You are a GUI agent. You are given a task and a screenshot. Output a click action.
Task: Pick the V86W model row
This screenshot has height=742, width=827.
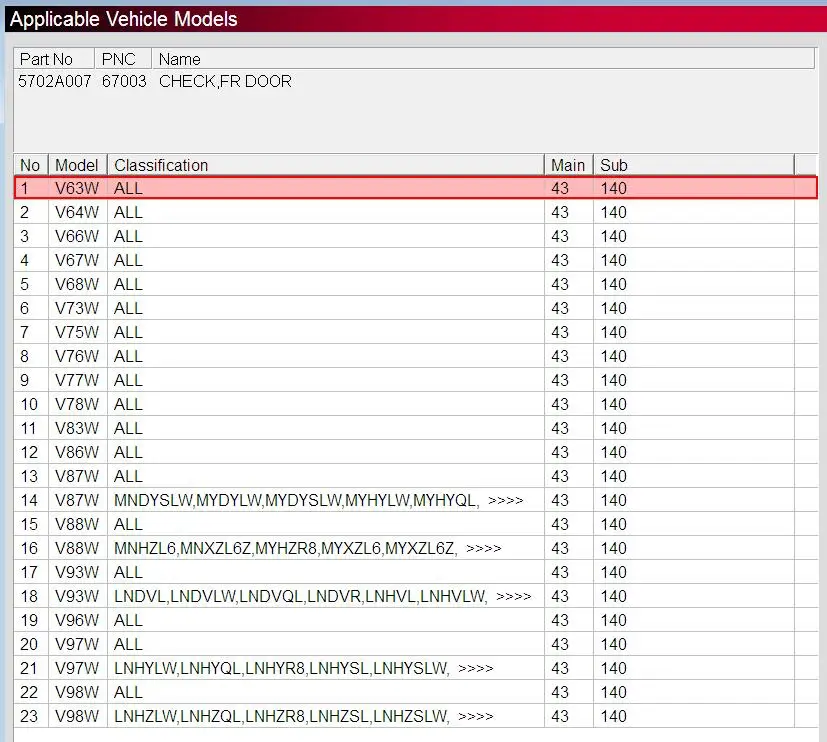pyautogui.click(x=416, y=452)
